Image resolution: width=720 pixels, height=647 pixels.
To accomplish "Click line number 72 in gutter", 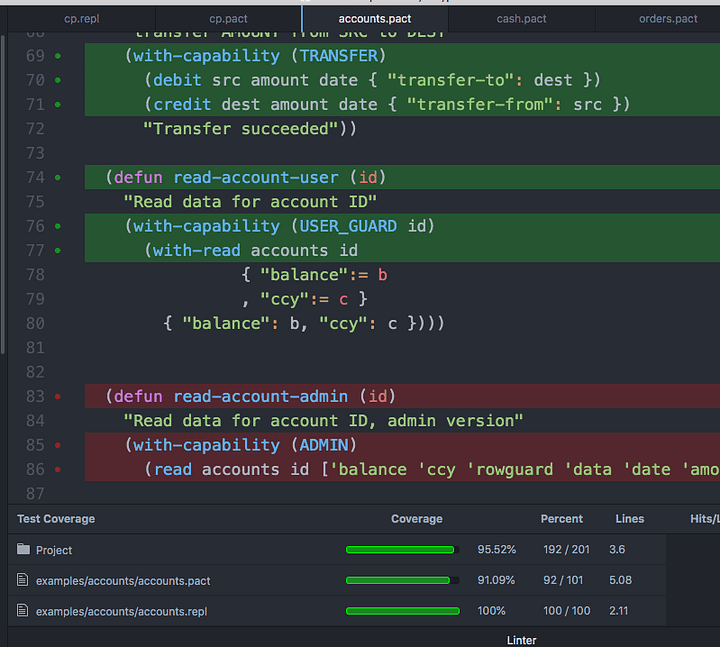I will pyautogui.click(x=35, y=129).
